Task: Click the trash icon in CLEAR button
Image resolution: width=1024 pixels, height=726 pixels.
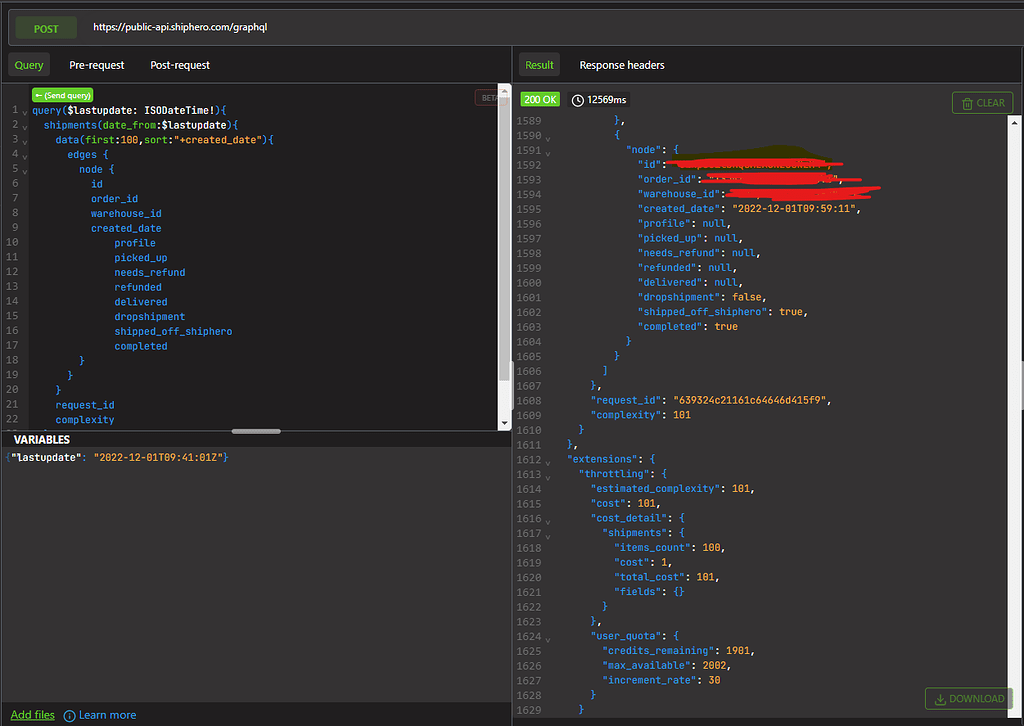Action: (x=967, y=103)
